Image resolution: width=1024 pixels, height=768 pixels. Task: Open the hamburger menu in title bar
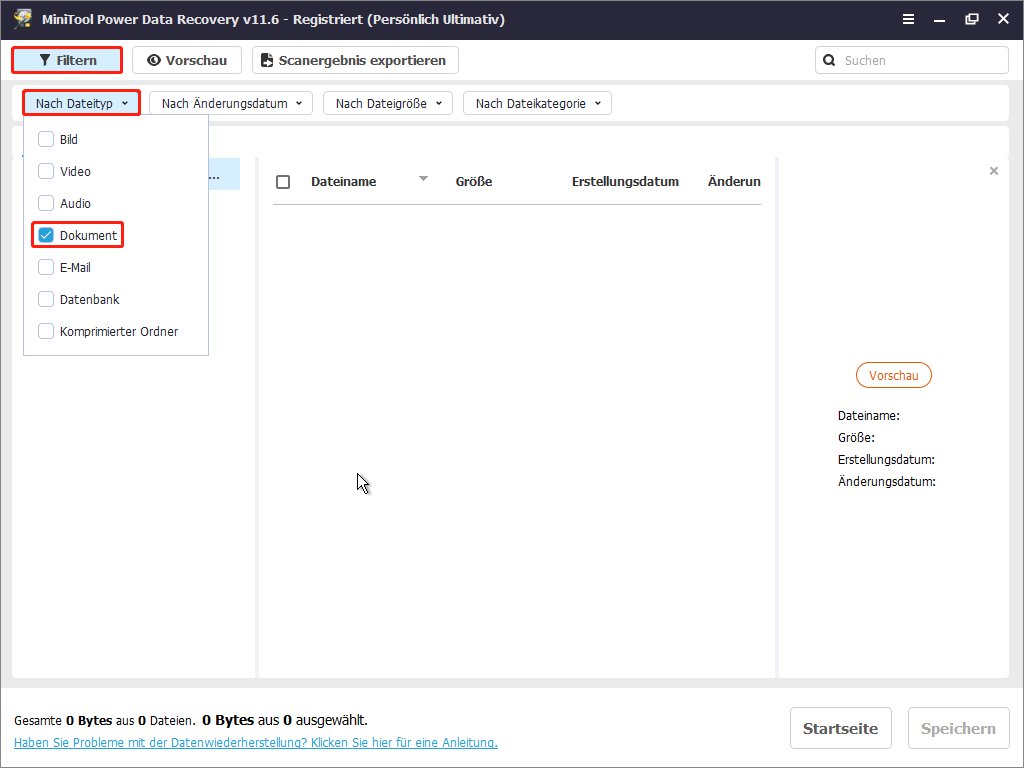click(908, 19)
